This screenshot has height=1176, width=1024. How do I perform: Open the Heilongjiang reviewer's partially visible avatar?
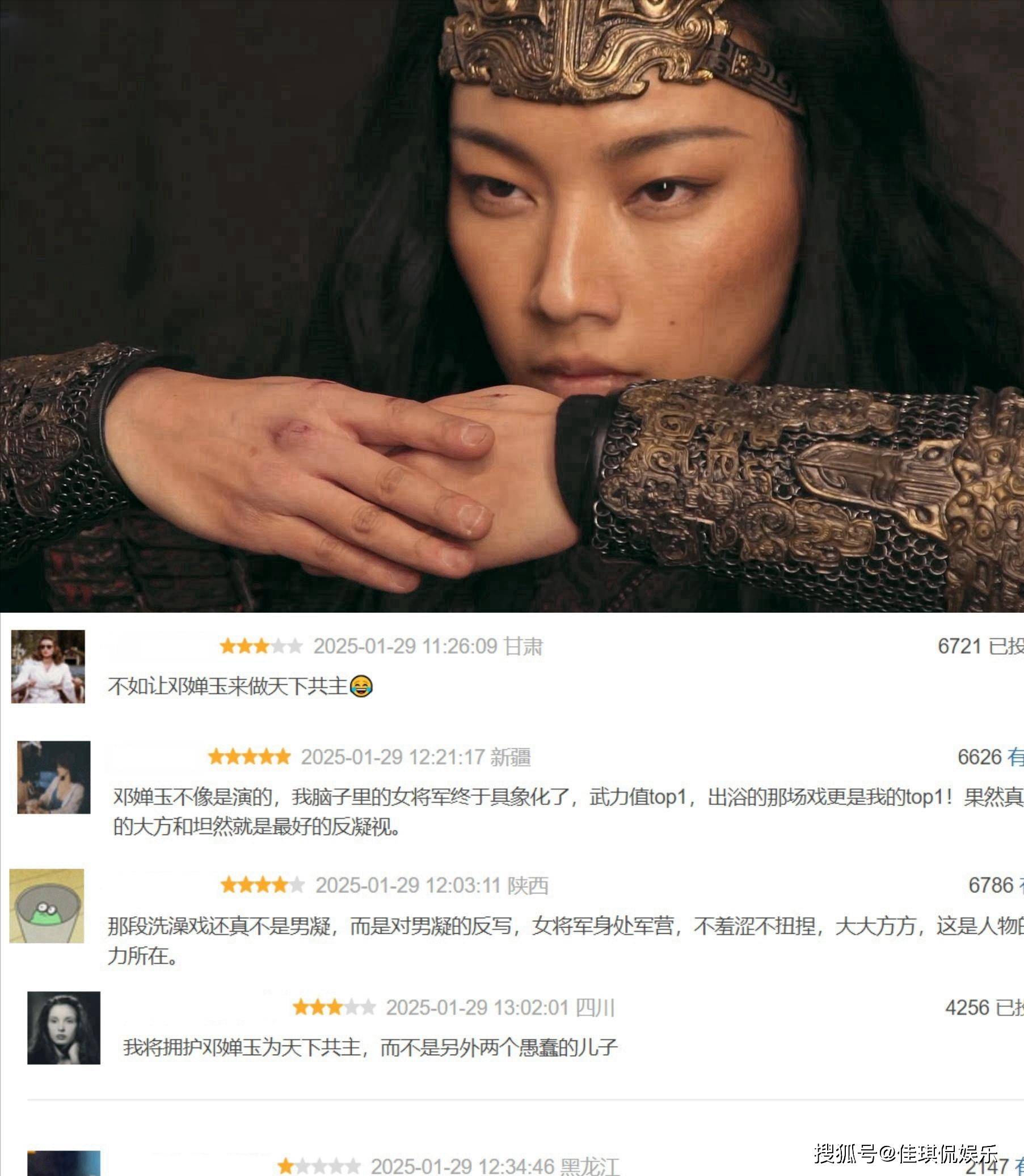(64, 1164)
